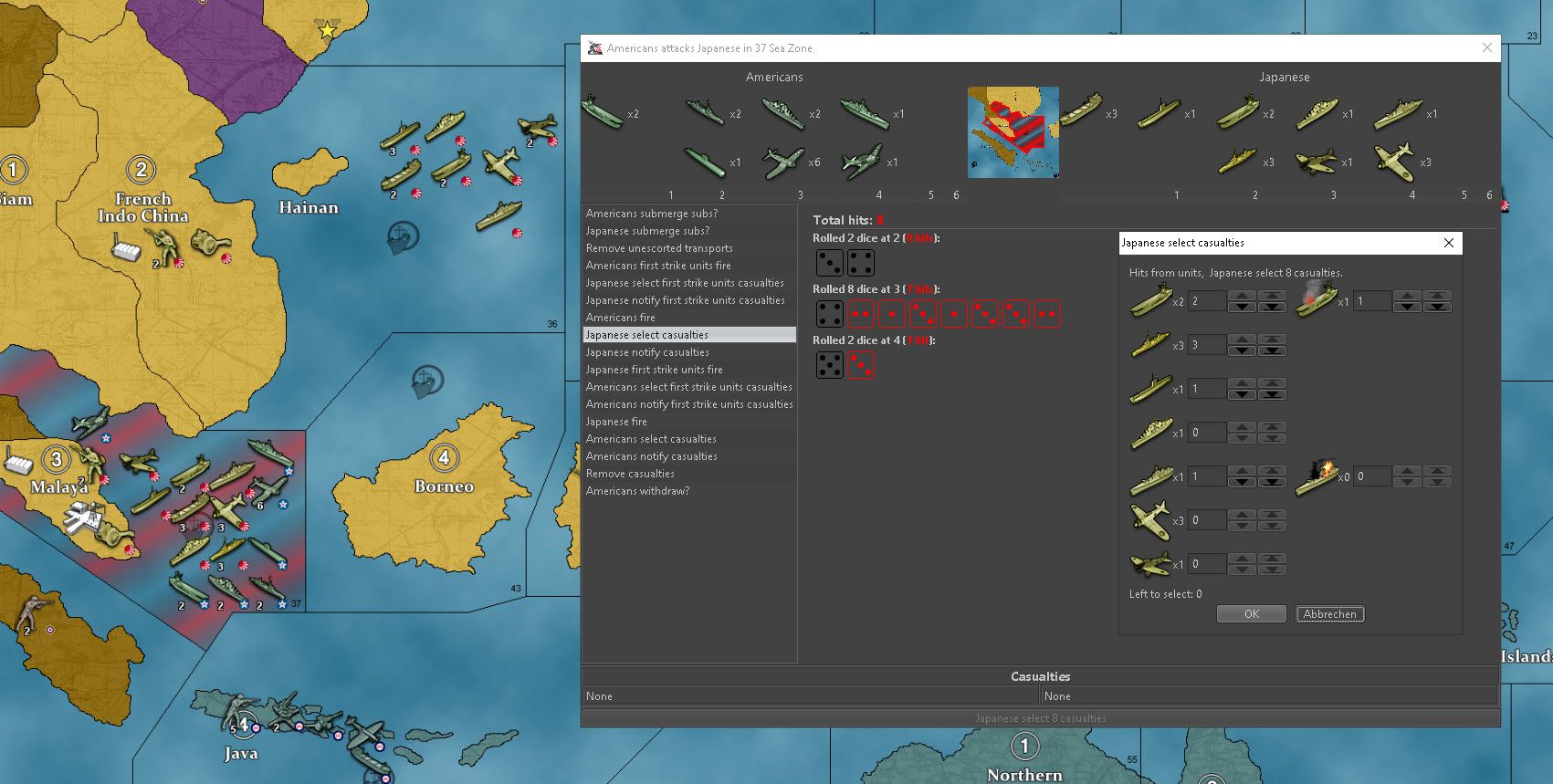
Task: Click the undamaged carrier x2 icon in casualties dialog
Action: tap(1150, 300)
